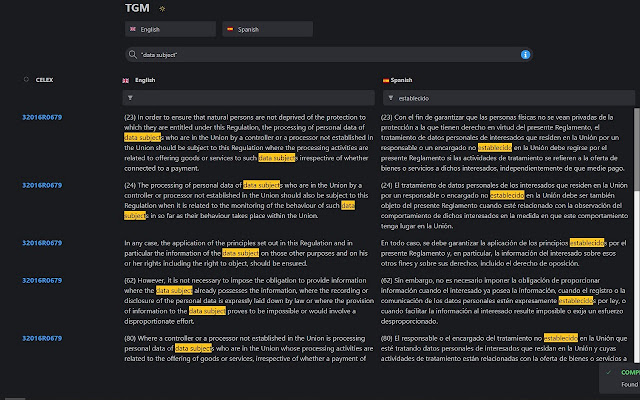The height and width of the screenshot is (400, 640).
Task: Click the English column filter input
Action: [250, 98]
